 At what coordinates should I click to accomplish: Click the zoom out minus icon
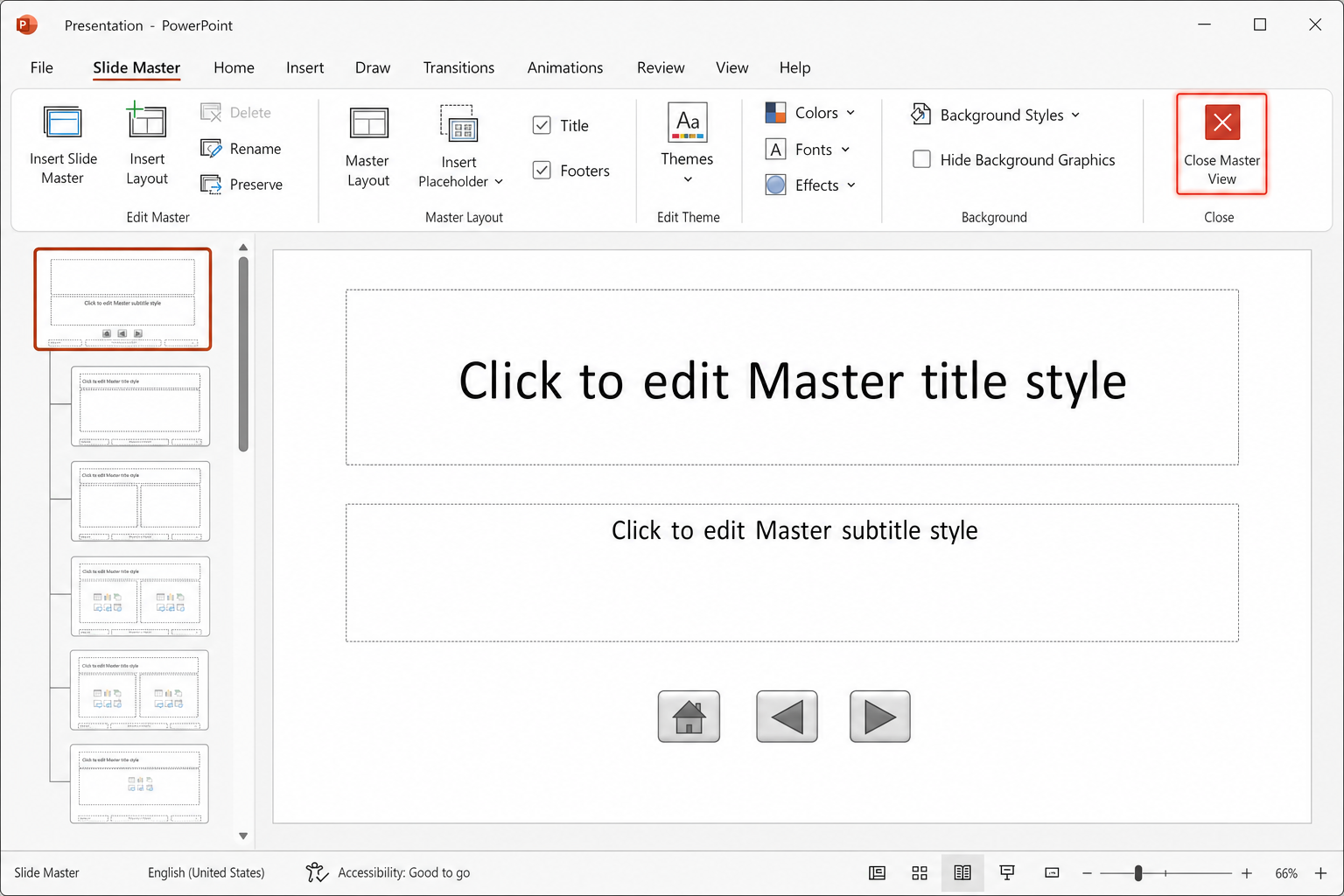click(1087, 873)
